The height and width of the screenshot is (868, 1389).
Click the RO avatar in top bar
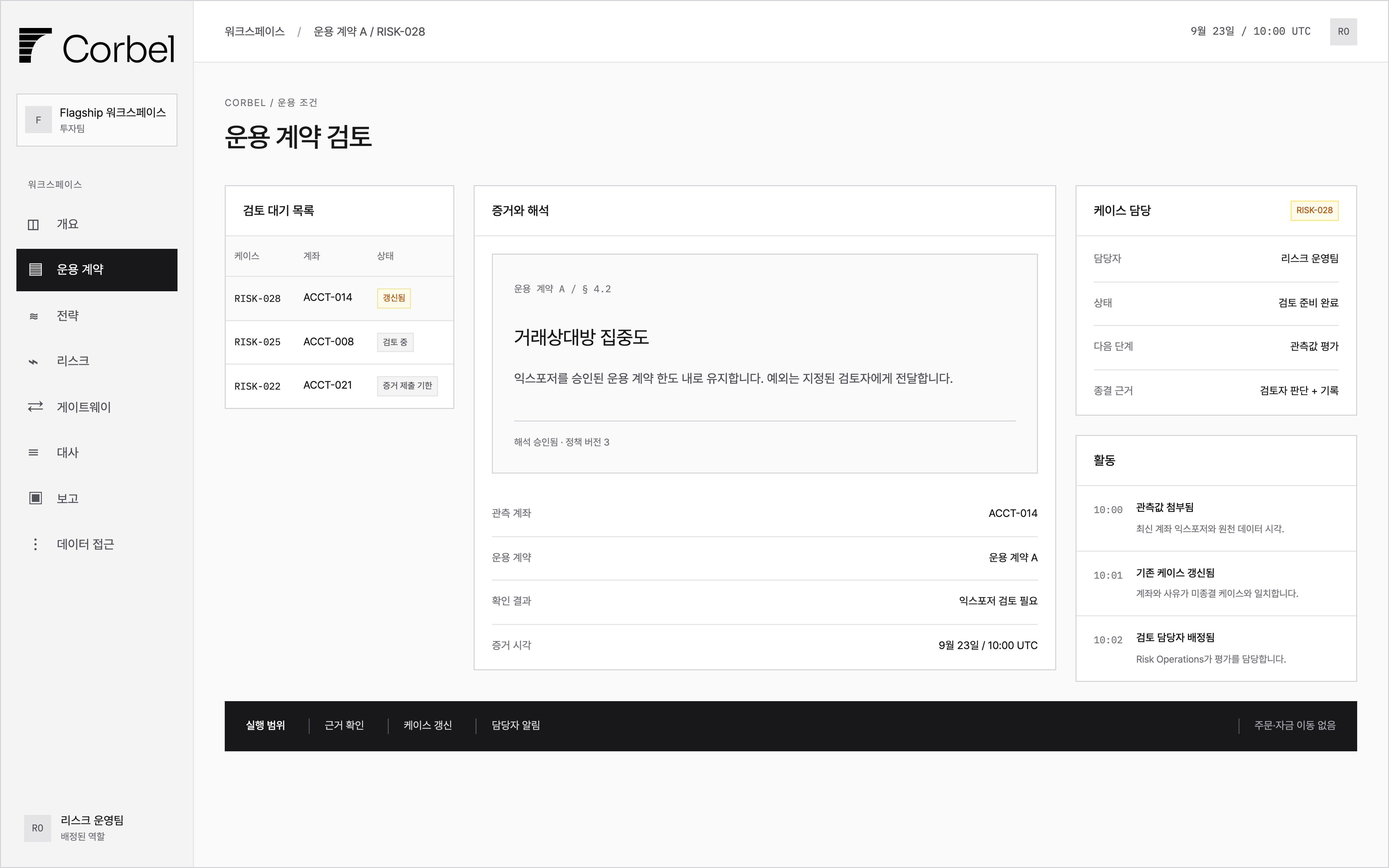(1343, 32)
